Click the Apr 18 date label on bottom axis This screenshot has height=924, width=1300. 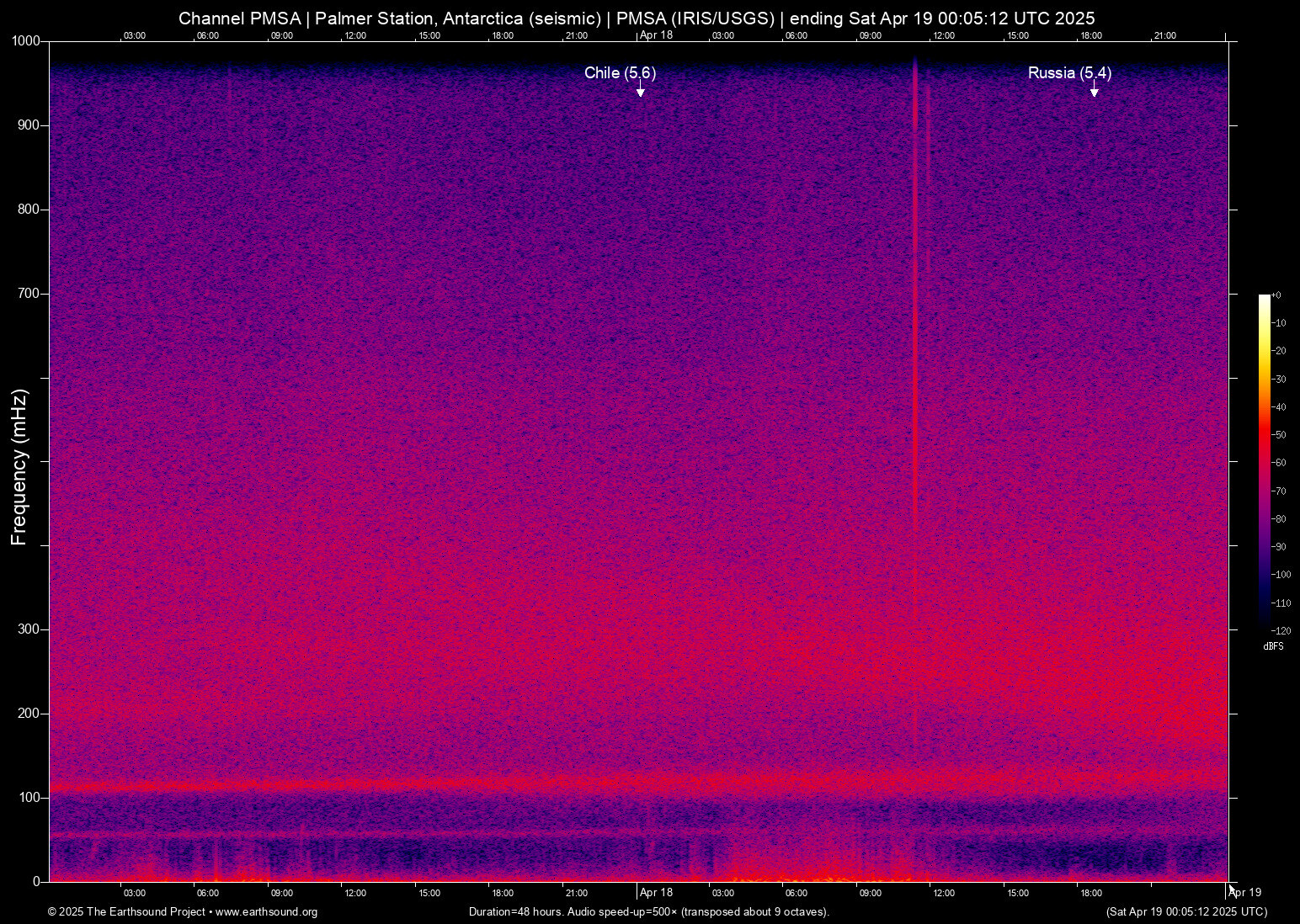(656, 893)
